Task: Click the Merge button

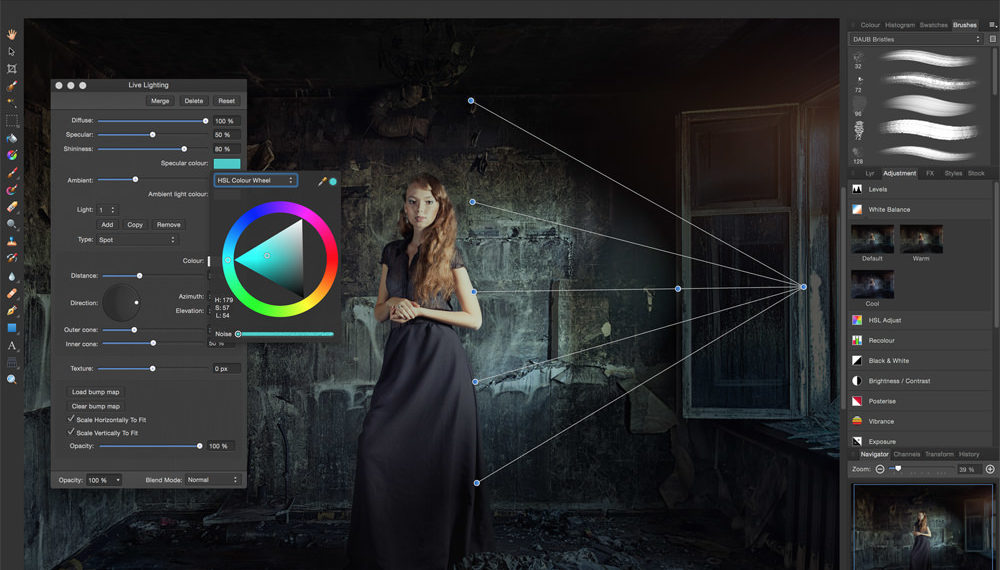Action: click(x=160, y=101)
